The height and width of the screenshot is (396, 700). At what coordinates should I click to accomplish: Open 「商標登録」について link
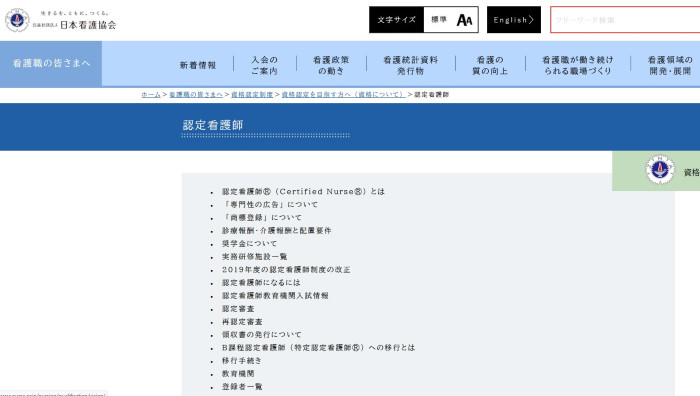pyautogui.click(x=262, y=217)
